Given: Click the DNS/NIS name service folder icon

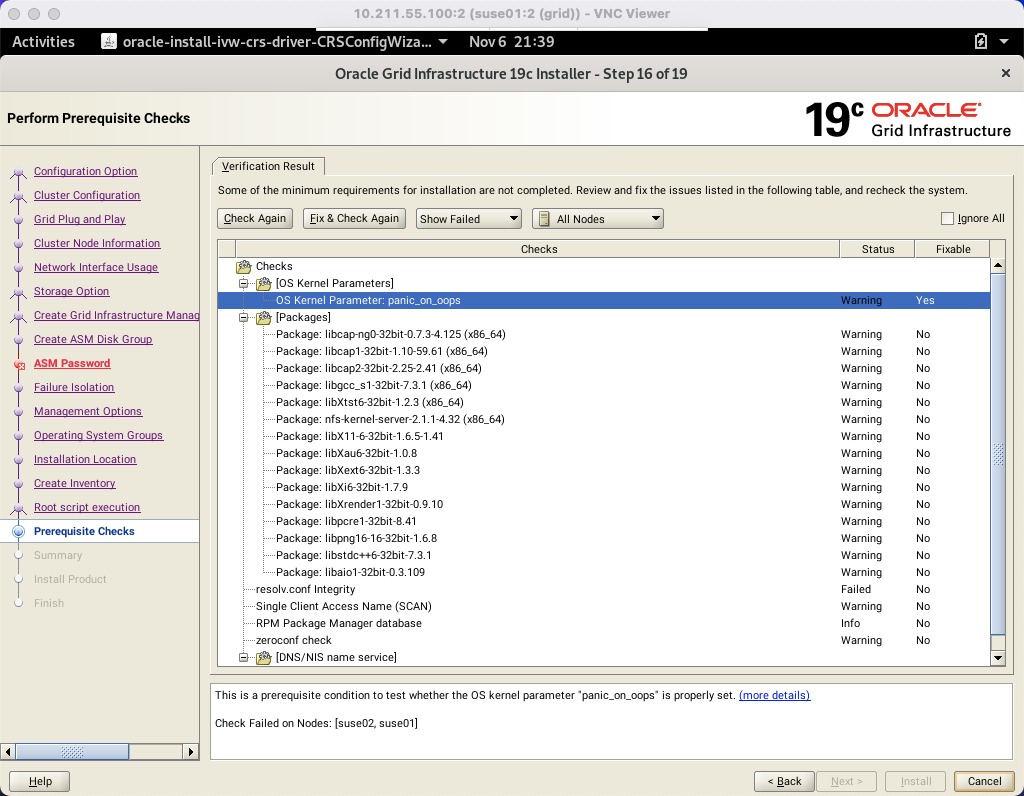Looking at the screenshot, I should (264, 658).
